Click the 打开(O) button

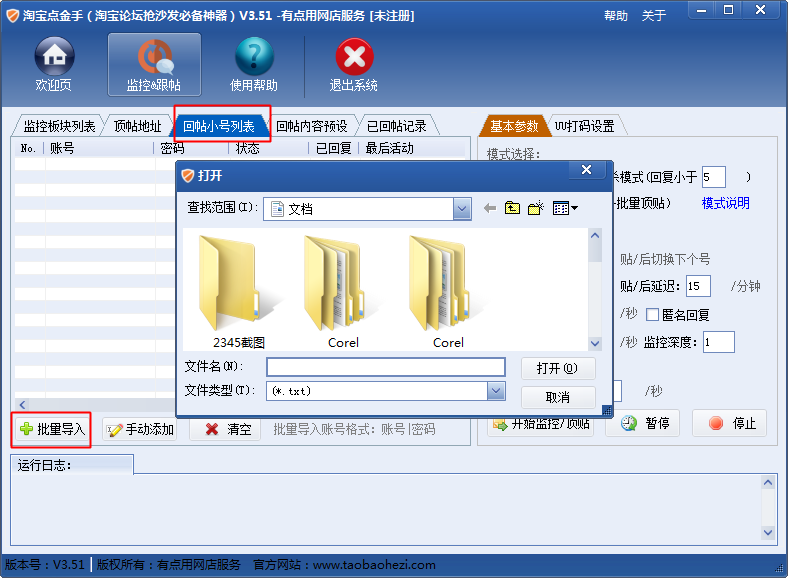(558, 368)
